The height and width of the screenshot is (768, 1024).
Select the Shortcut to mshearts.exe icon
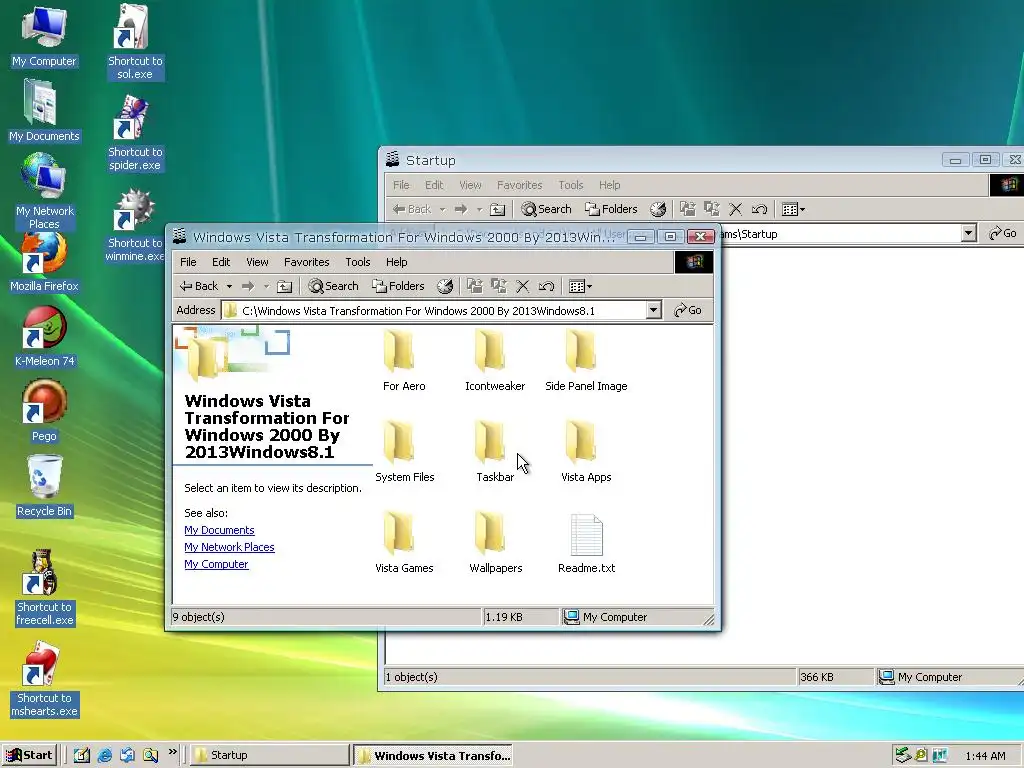[x=44, y=679]
